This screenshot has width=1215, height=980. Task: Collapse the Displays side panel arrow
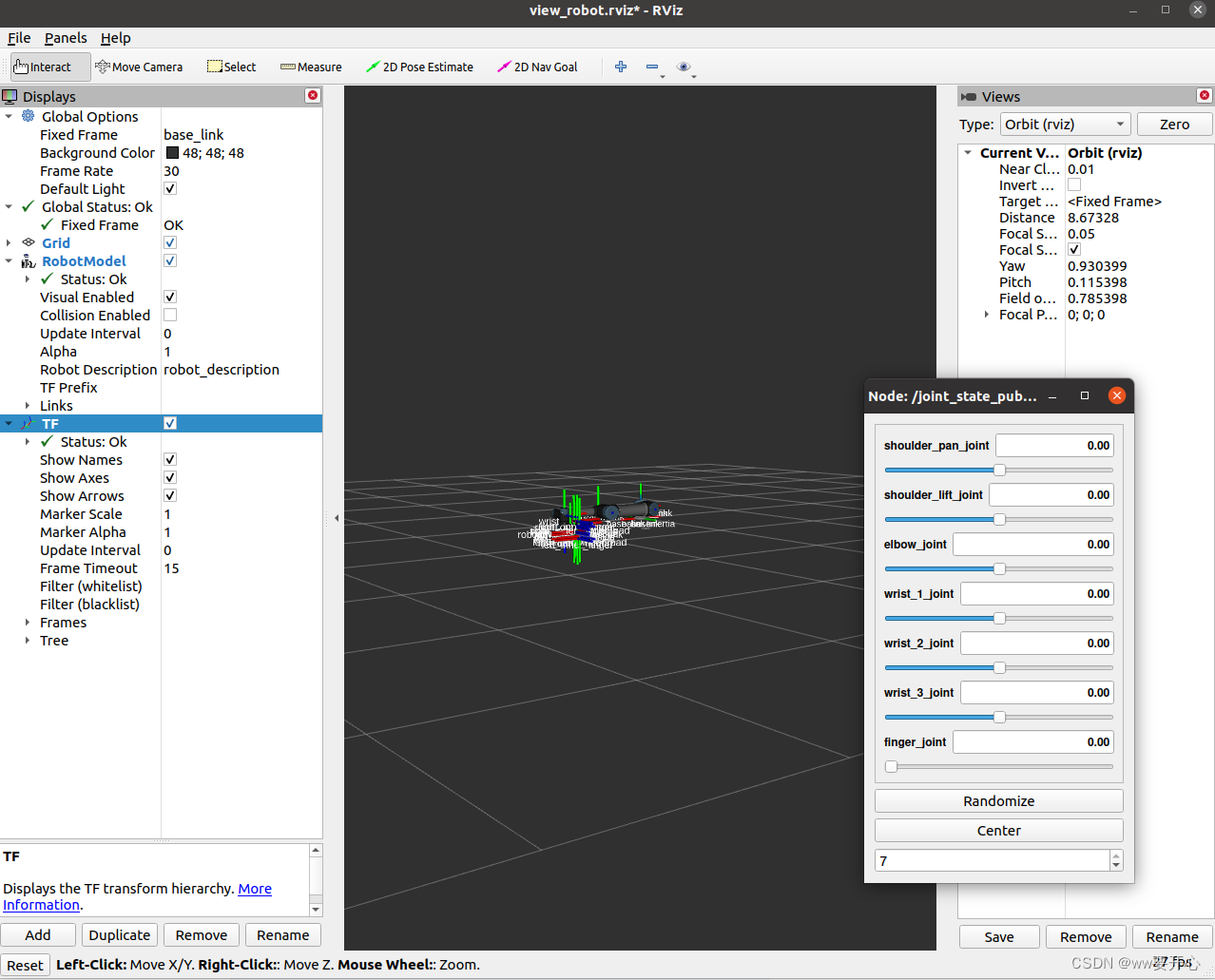point(336,518)
